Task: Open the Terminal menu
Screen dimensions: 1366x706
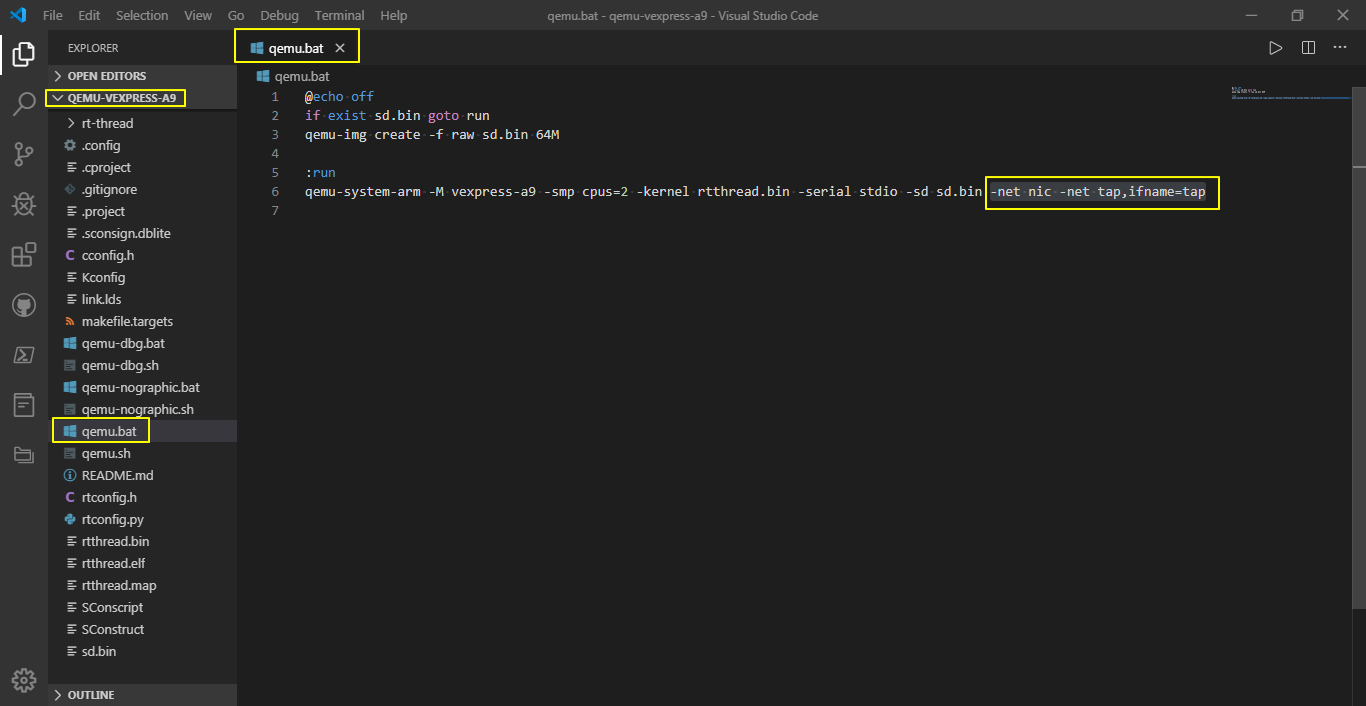Action: (339, 15)
